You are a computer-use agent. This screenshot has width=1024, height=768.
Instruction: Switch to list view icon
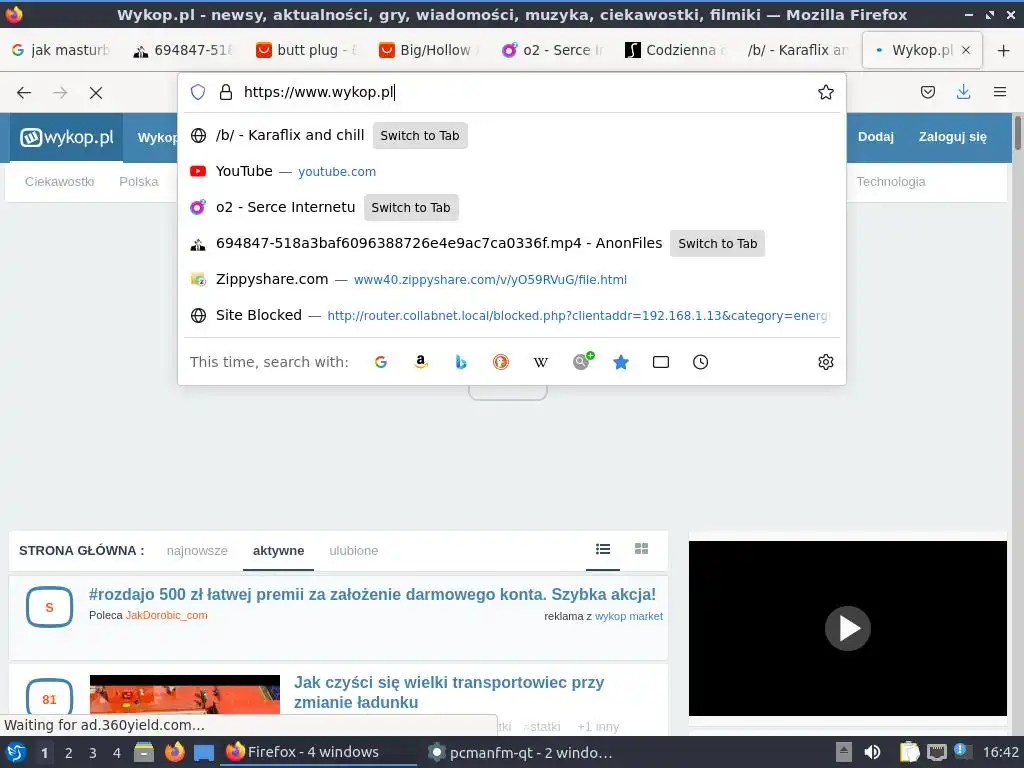point(603,549)
